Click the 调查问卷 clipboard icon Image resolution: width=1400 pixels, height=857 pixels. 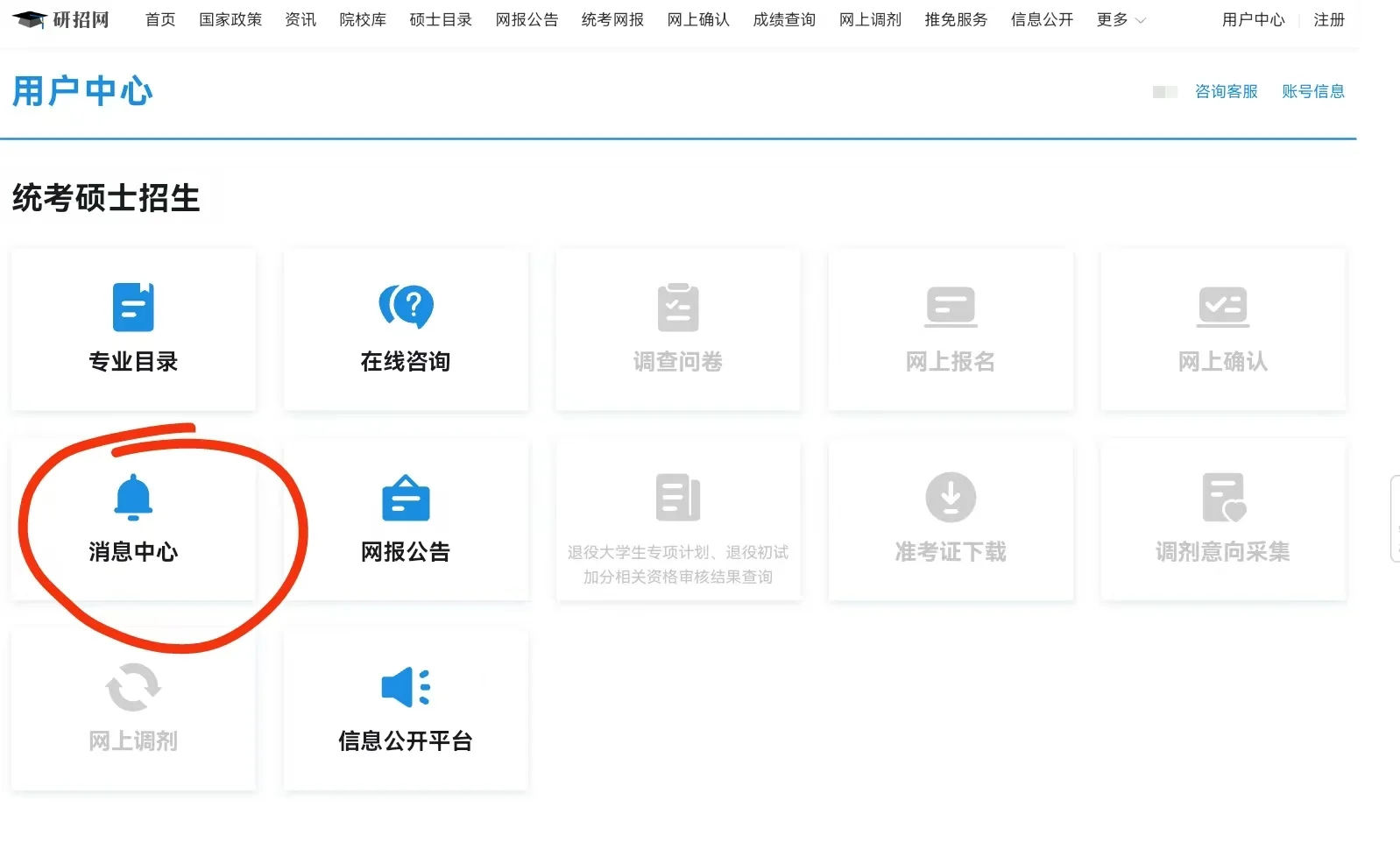click(678, 307)
